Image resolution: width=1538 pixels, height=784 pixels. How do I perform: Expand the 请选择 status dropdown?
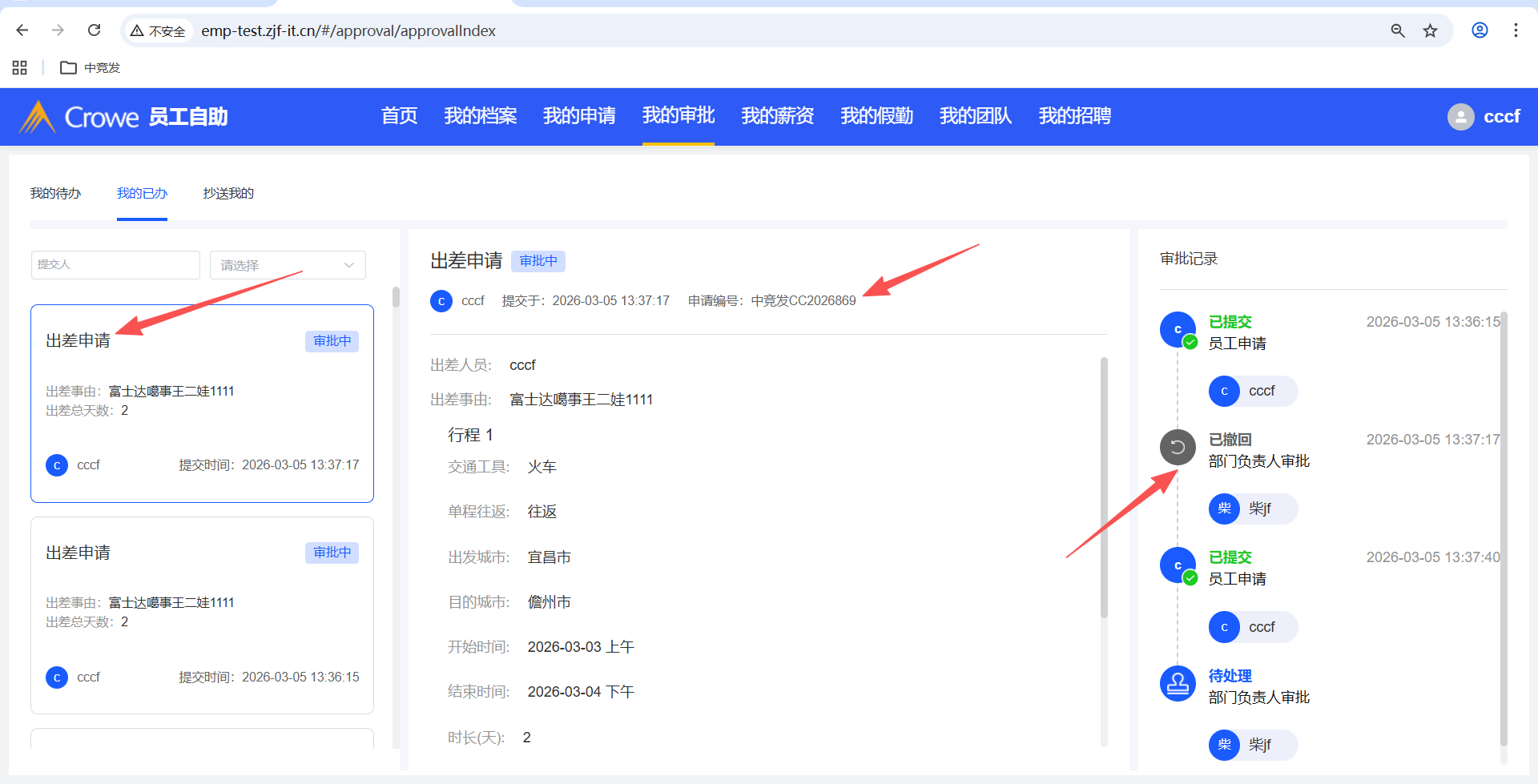[x=288, y=265]
